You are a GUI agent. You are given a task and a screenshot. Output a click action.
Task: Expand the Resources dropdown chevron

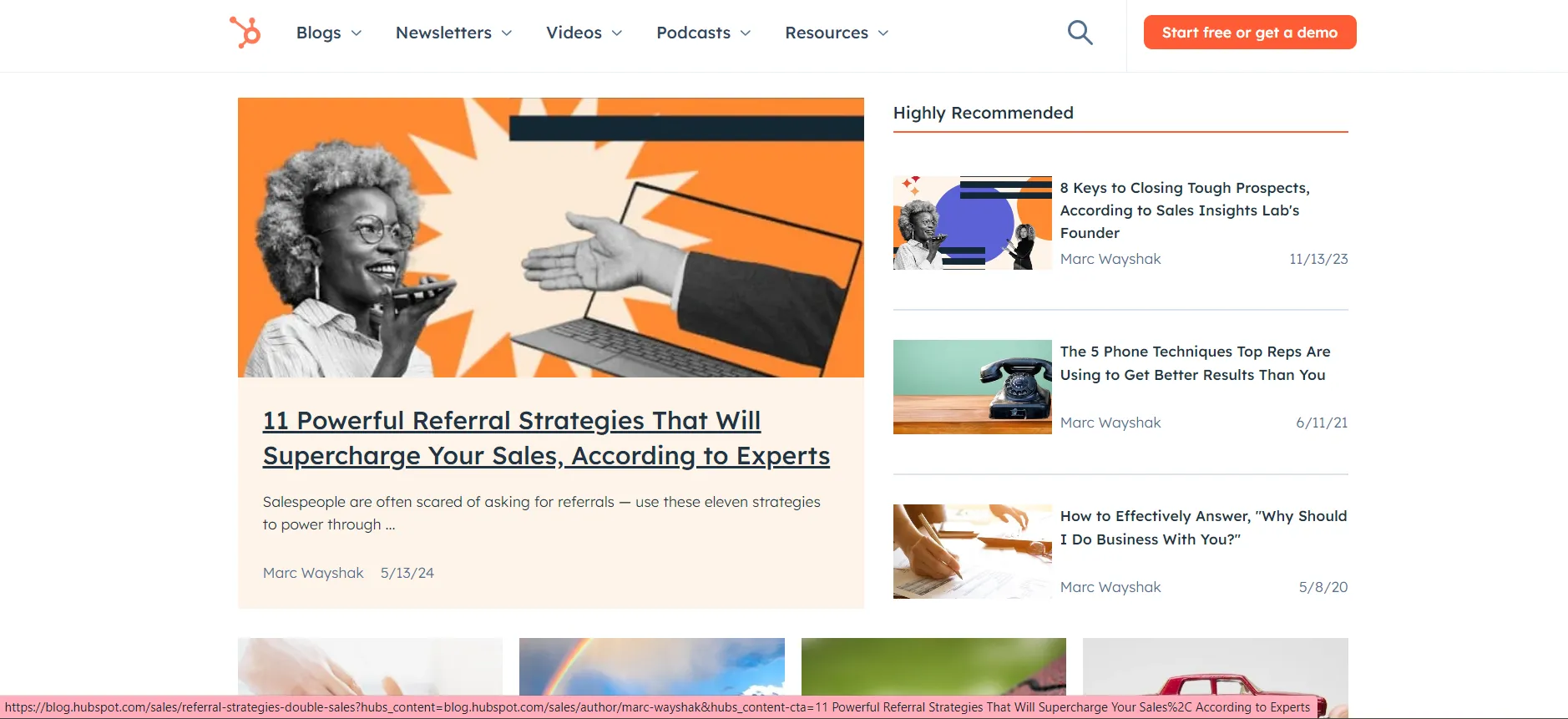click(x=883, y=33)
